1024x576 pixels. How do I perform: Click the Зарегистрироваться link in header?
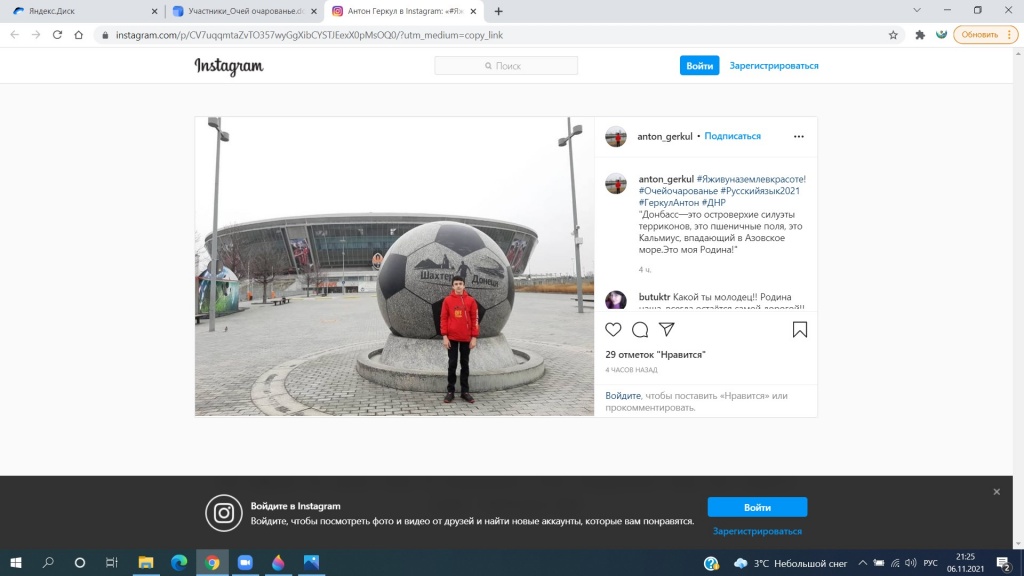point(773,66)
